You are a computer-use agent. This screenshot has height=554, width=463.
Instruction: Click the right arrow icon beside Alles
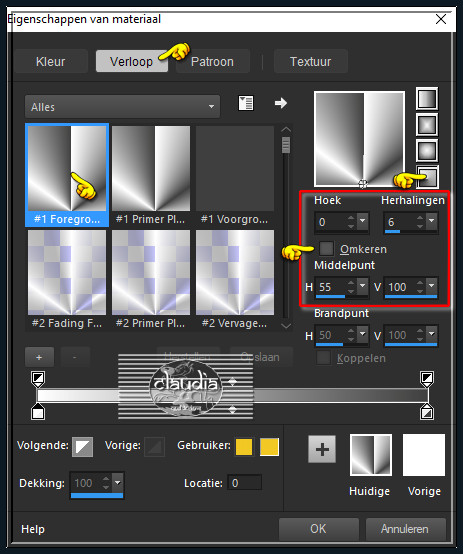coord(281,103)
